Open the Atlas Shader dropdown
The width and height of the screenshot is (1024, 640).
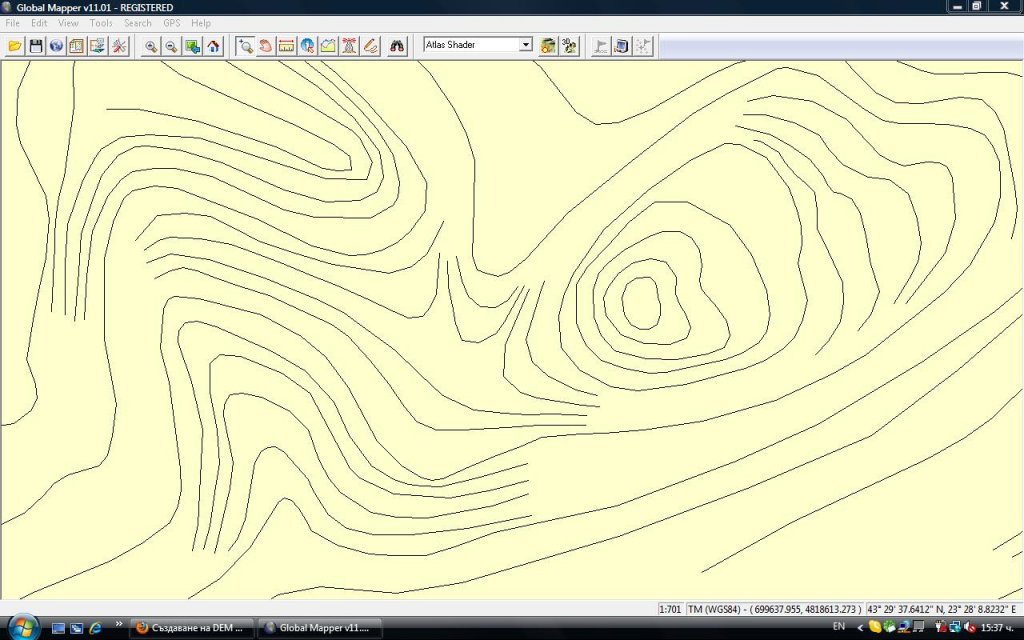525,45
